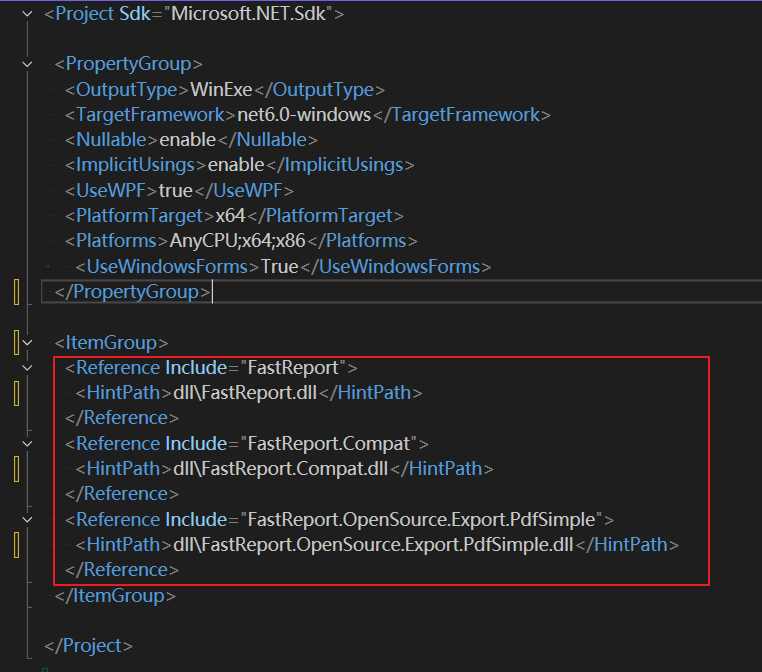762x672 pixels.
Task: Click the UseWPF true value
Action: (x=175, y=190)
